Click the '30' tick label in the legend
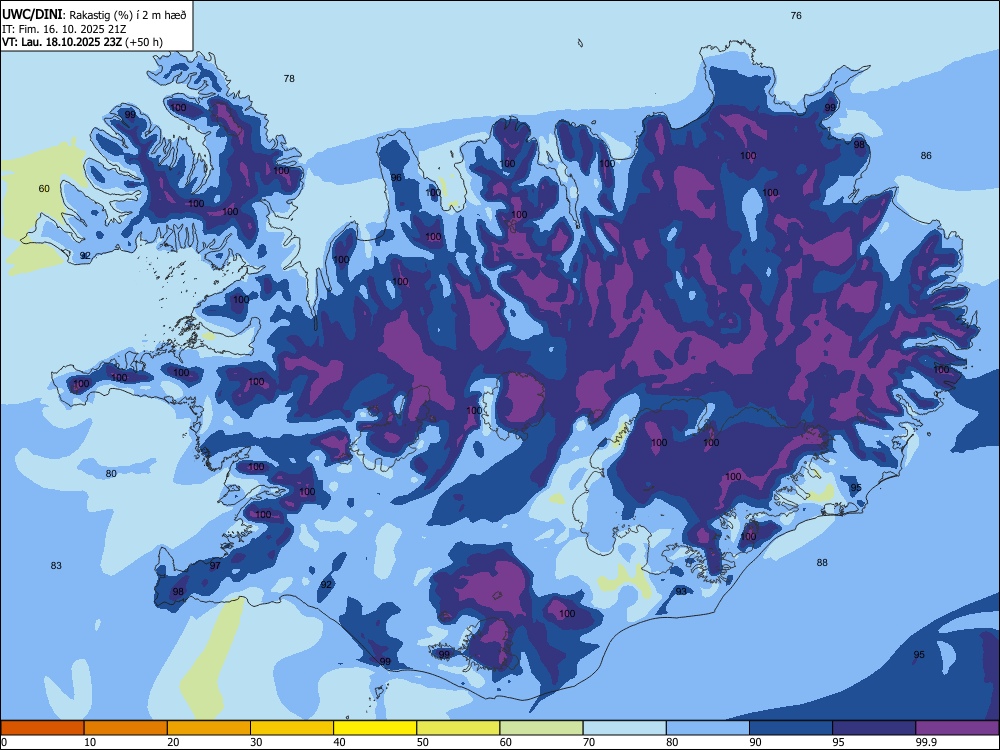This screenshot has width=1000, height=750. 256,742
